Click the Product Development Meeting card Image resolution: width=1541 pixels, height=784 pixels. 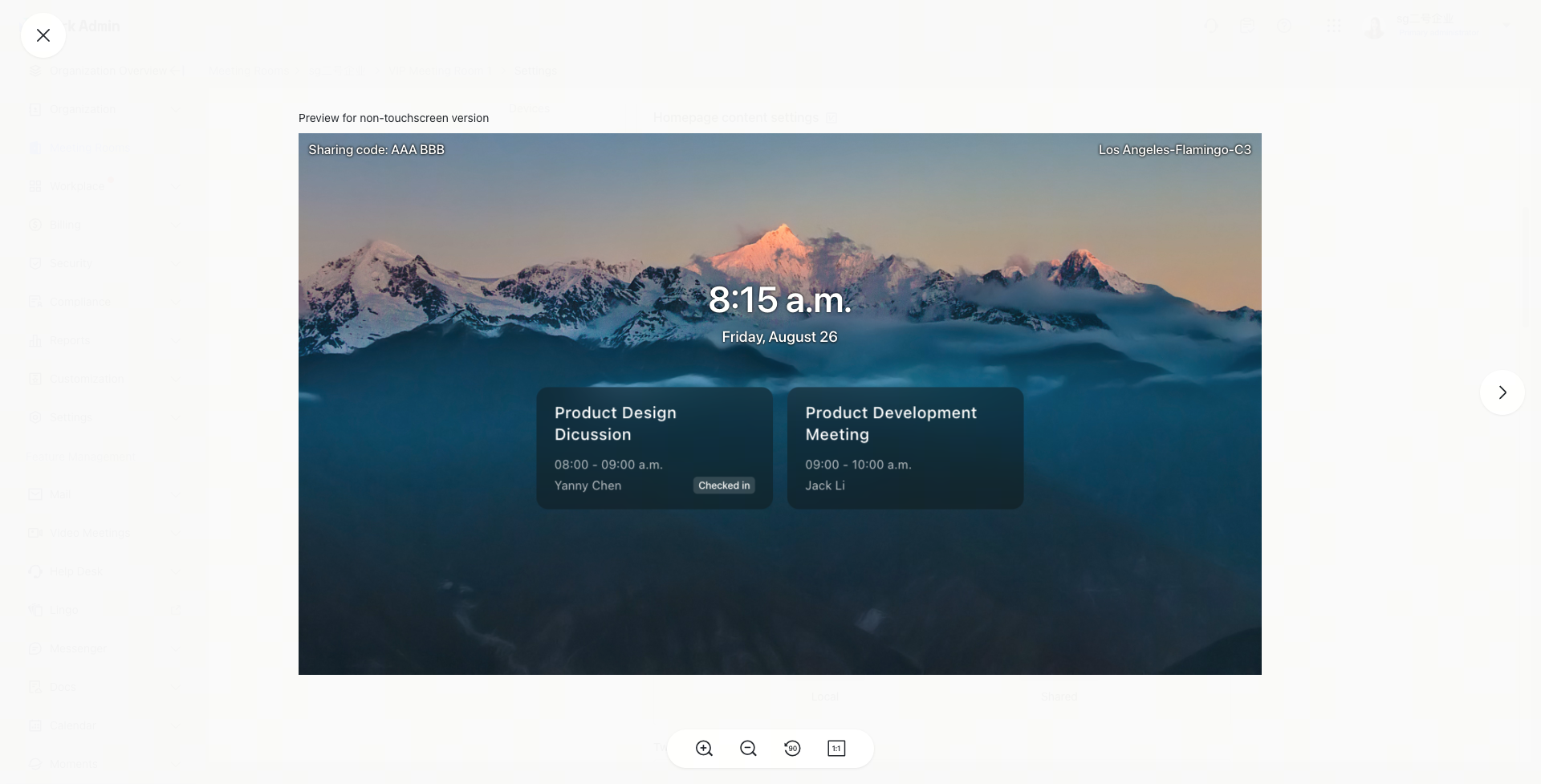pyautogui.click(x=905, y=447)
